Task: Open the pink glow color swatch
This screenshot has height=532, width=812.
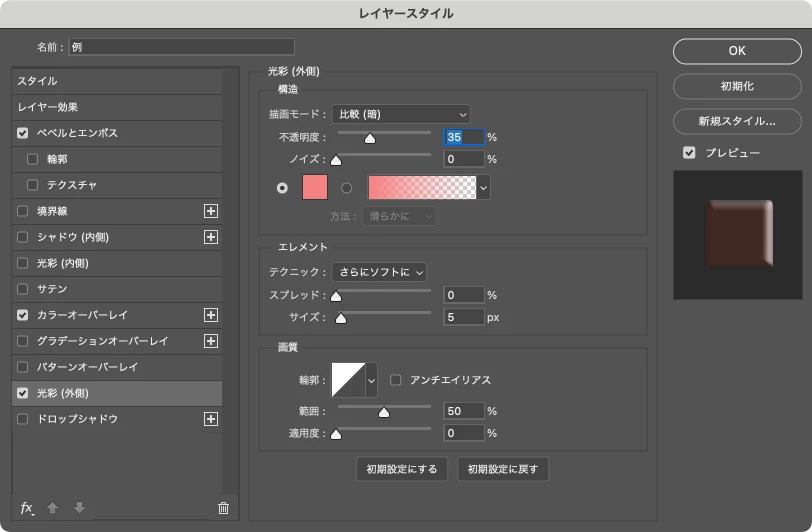Action: (x=315, y=188)
